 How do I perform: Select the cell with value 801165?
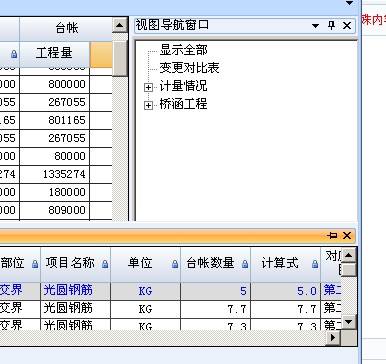(x=54, y=120)
